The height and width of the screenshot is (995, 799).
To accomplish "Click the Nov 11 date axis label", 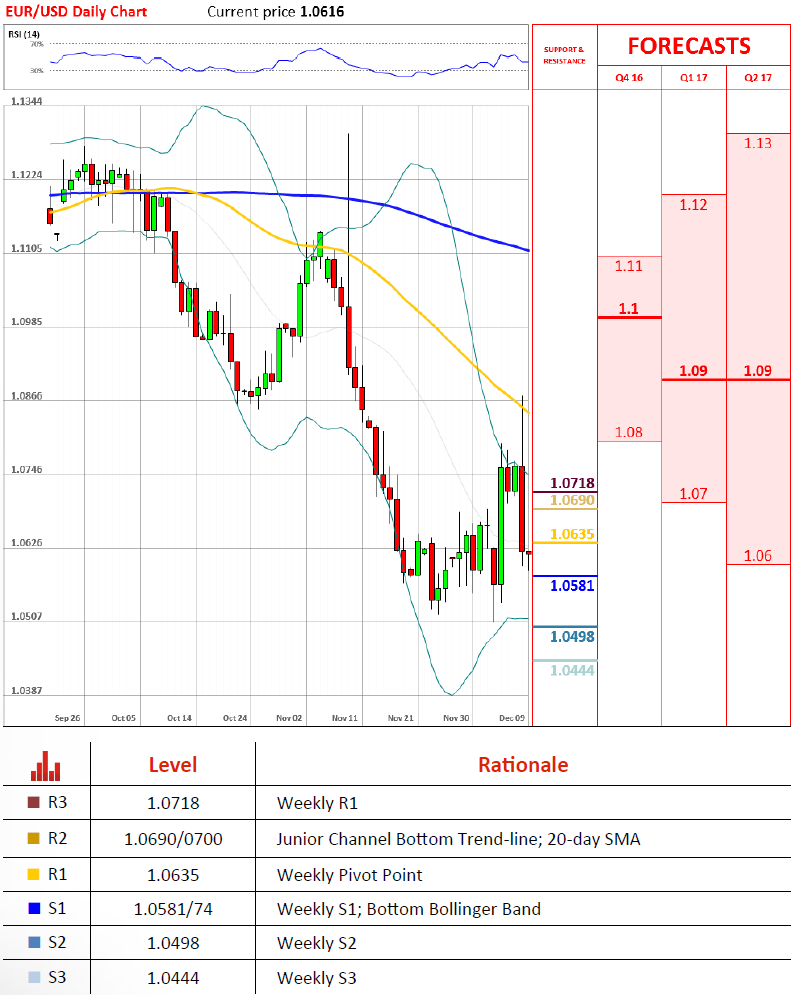I will [x=345, y=718].
